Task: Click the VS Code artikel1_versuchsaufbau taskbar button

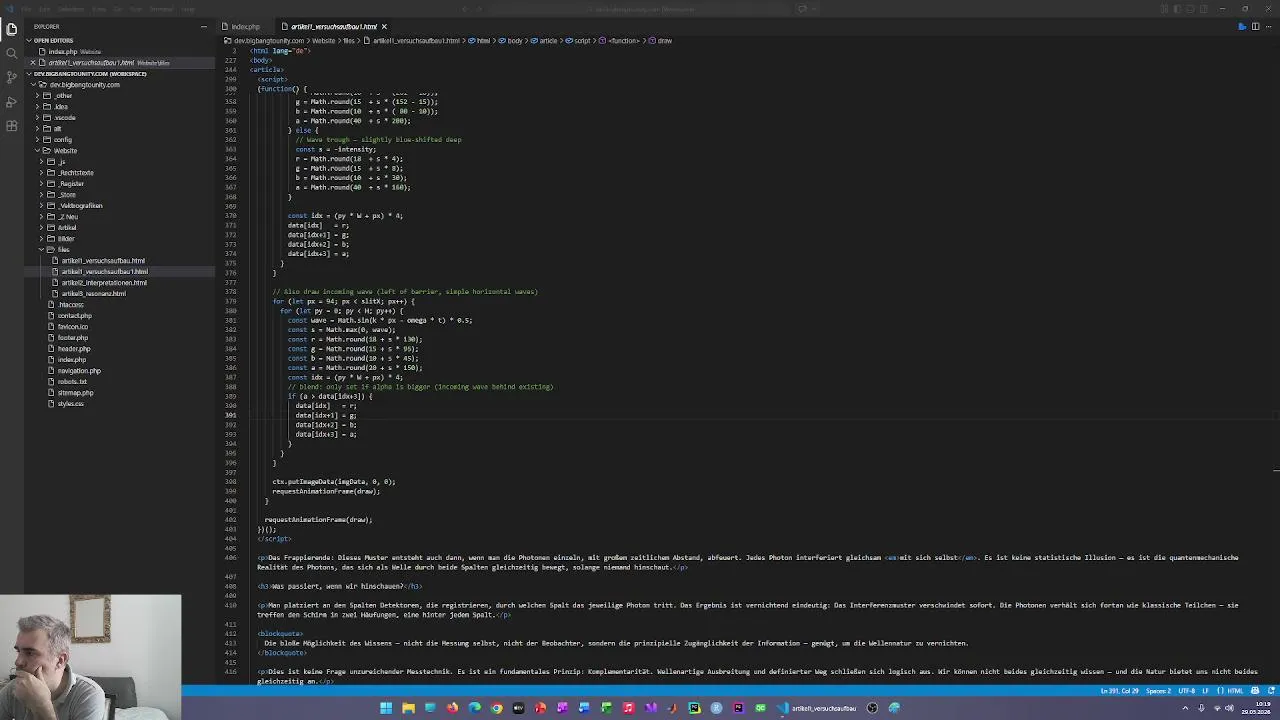Action: point(818,708)
